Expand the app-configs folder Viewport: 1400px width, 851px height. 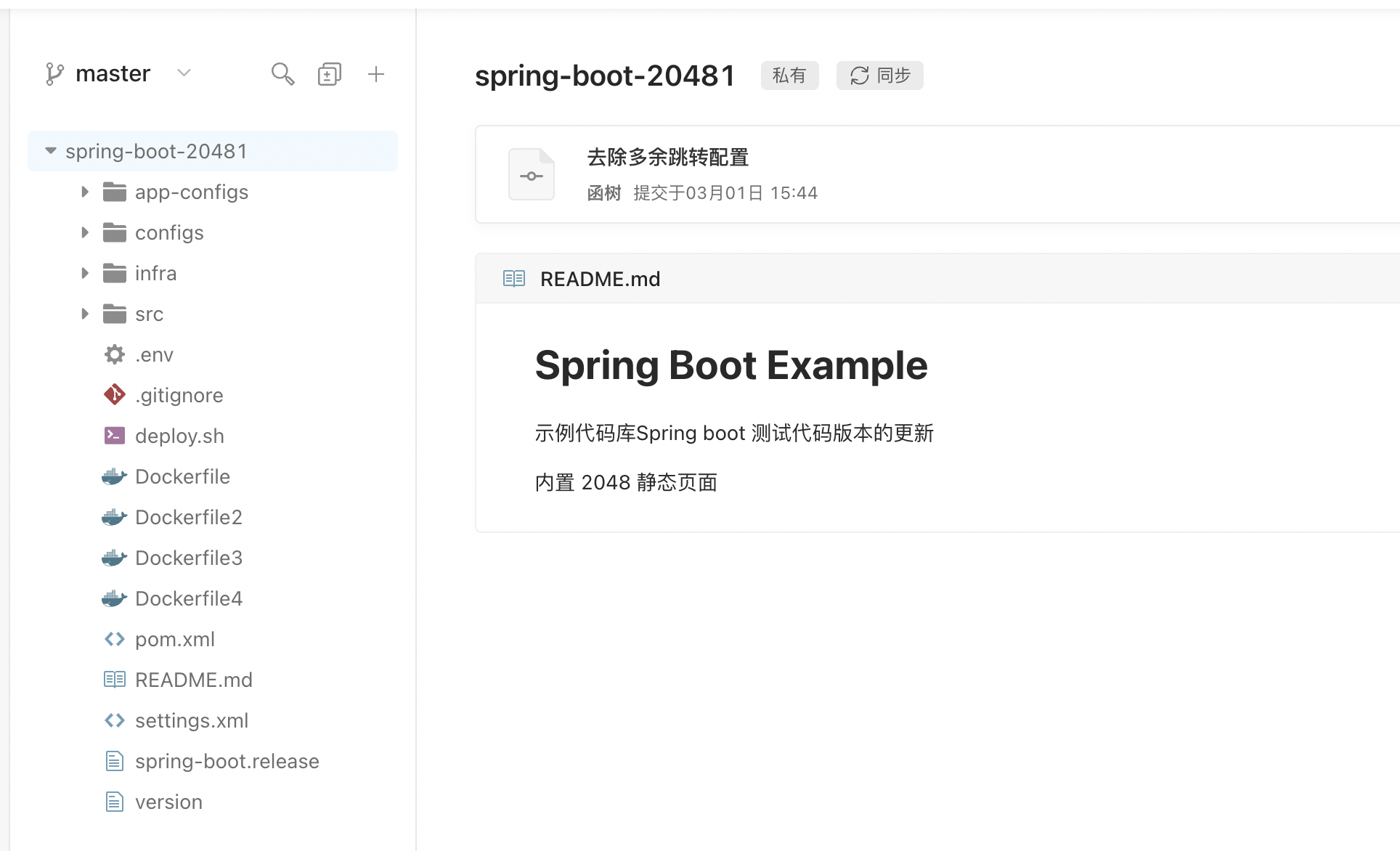pos(85,192)
